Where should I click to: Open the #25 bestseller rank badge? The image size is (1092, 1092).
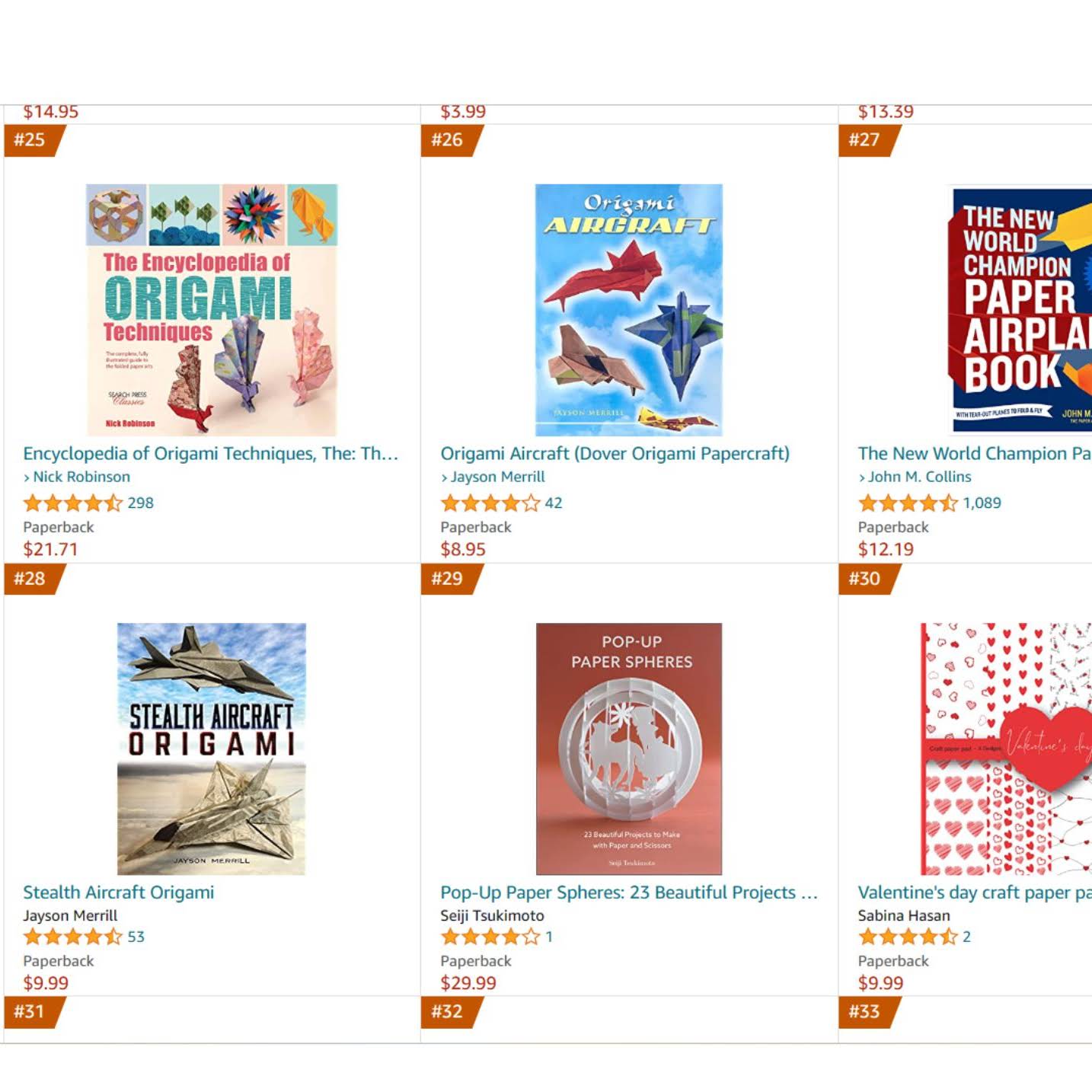point(30,140)
